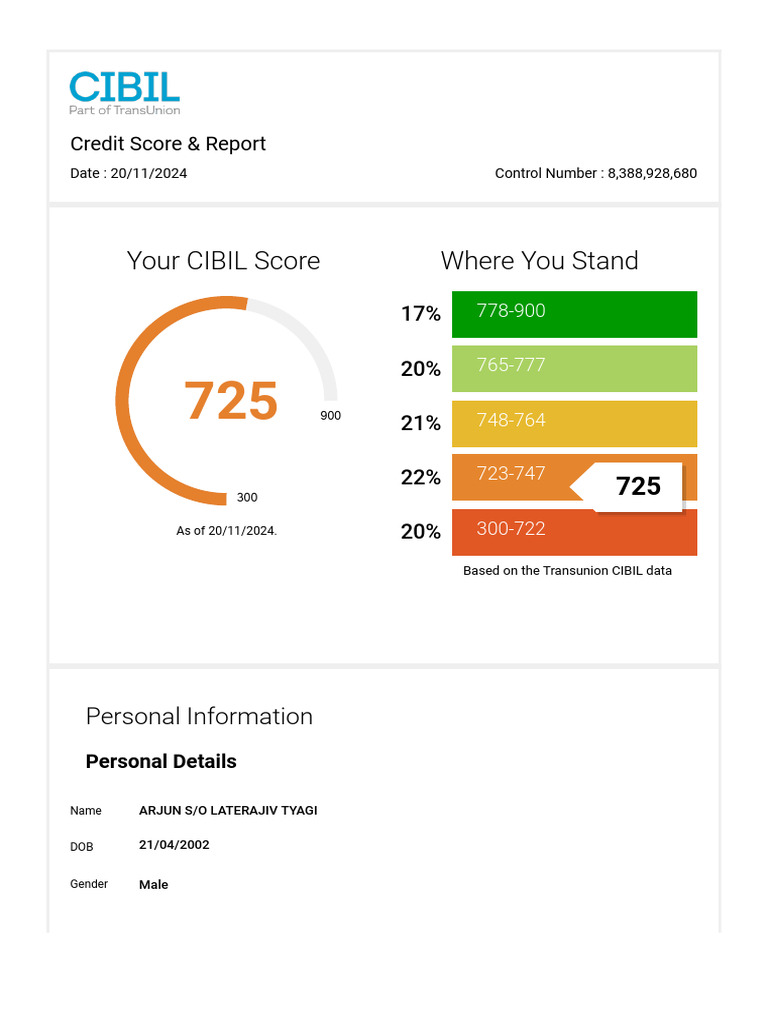
Task: Click the Based on the Transunion CIBIL data note
Action: 567,571
